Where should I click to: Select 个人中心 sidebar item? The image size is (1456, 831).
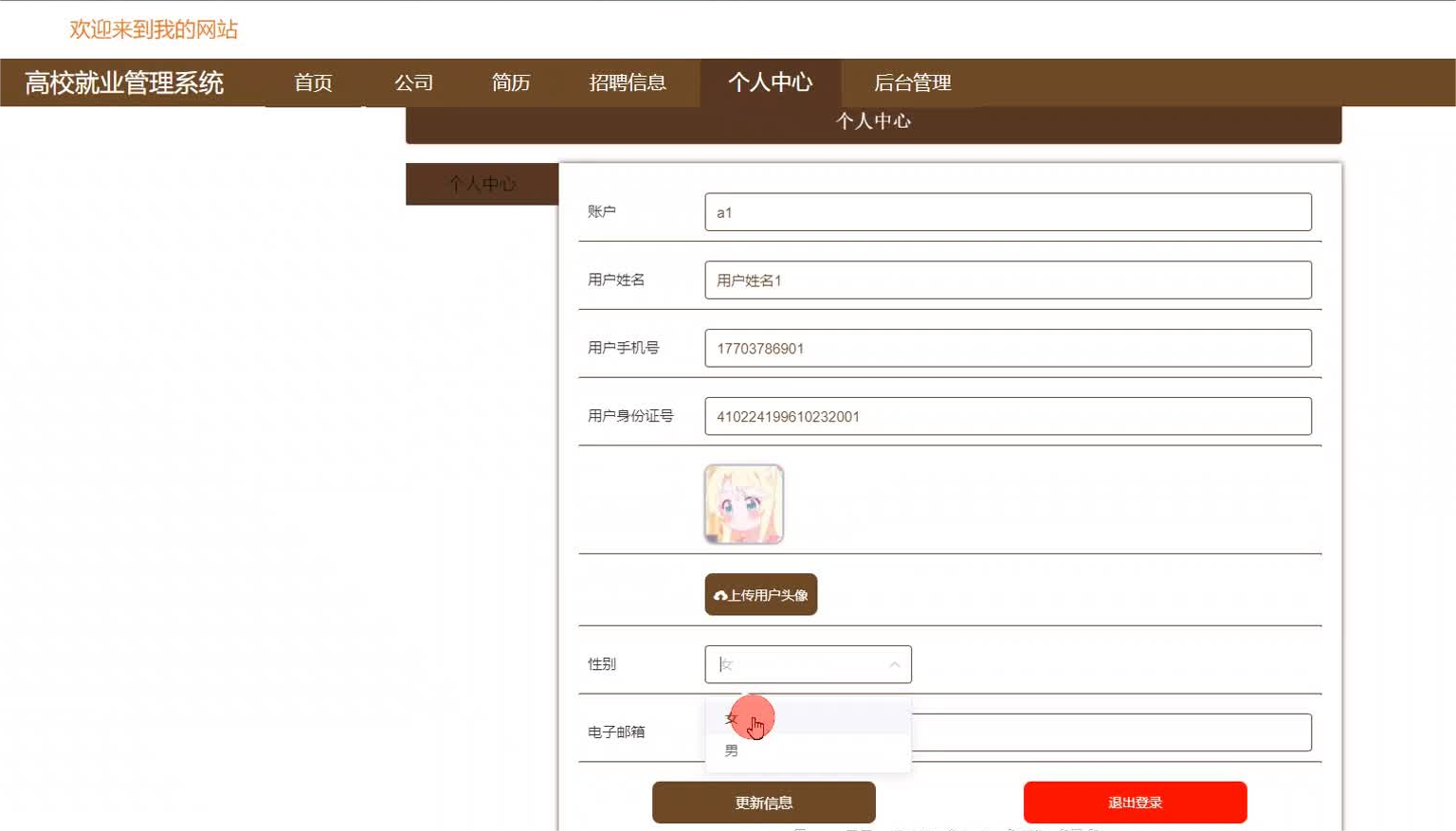pos(482,184)
